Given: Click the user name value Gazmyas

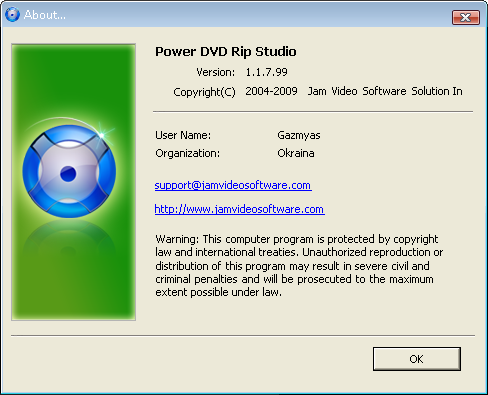Looking at the screenshot, I should (x=299, y=135).
